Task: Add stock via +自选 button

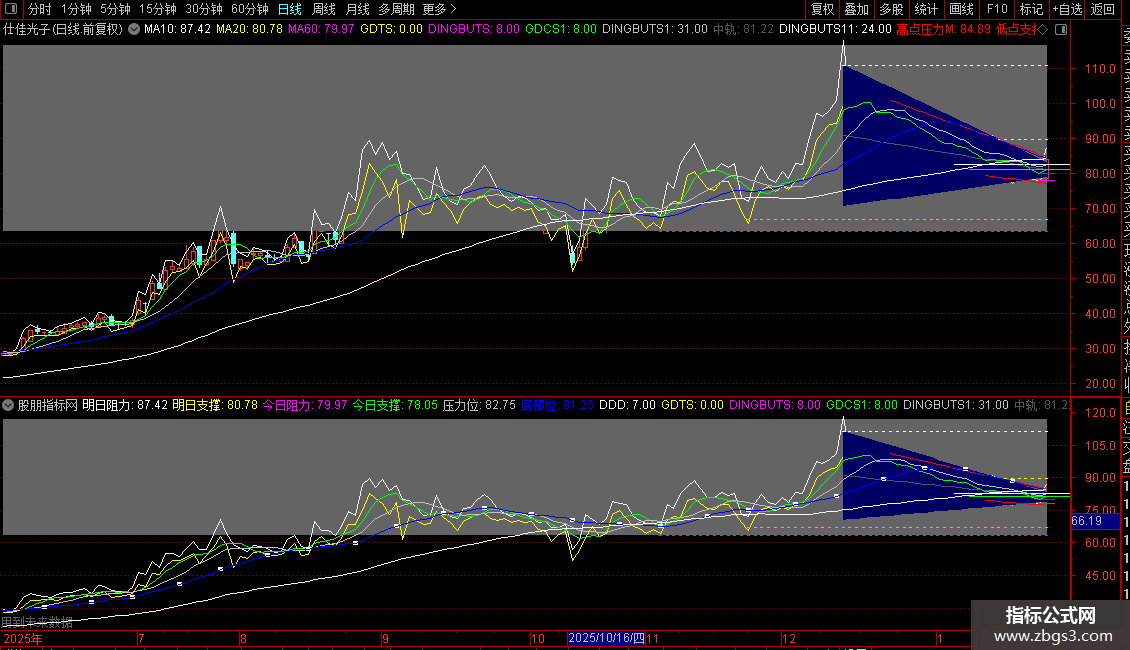Action: (x=1067, y=9)
